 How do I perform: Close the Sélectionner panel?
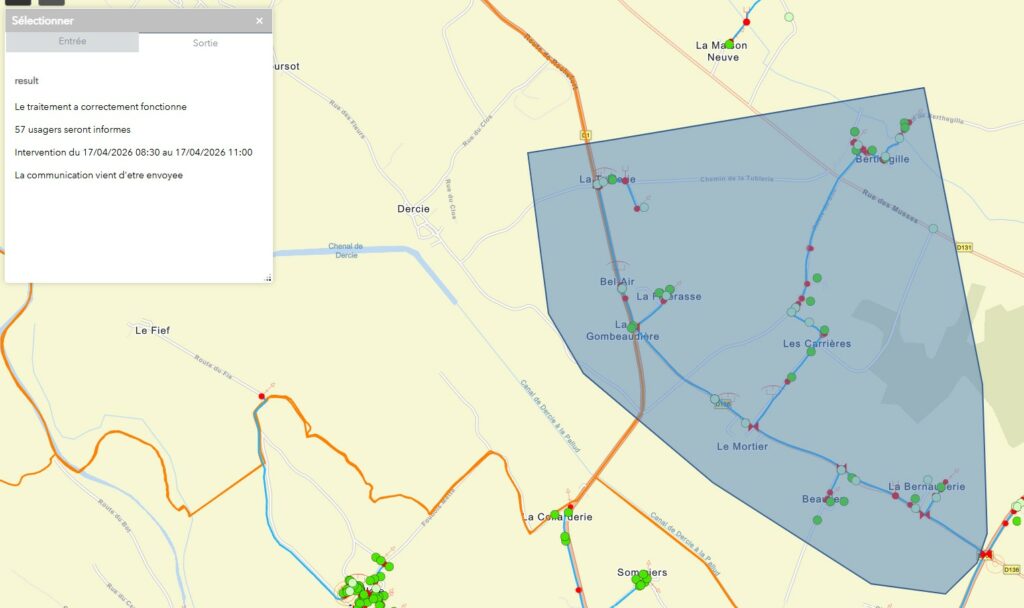click(259, 21)
